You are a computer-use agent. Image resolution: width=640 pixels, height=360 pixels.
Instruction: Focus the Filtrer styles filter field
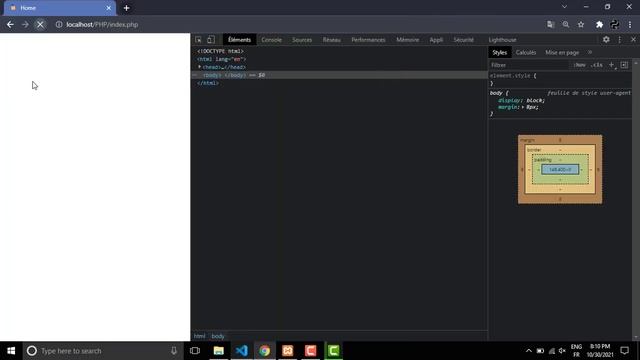point(529,65)
